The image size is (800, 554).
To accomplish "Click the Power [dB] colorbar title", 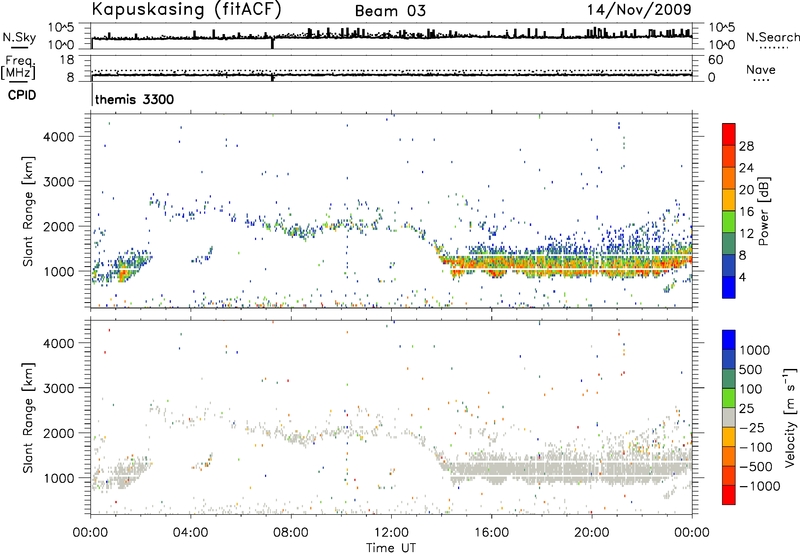I will click(764, 211).
